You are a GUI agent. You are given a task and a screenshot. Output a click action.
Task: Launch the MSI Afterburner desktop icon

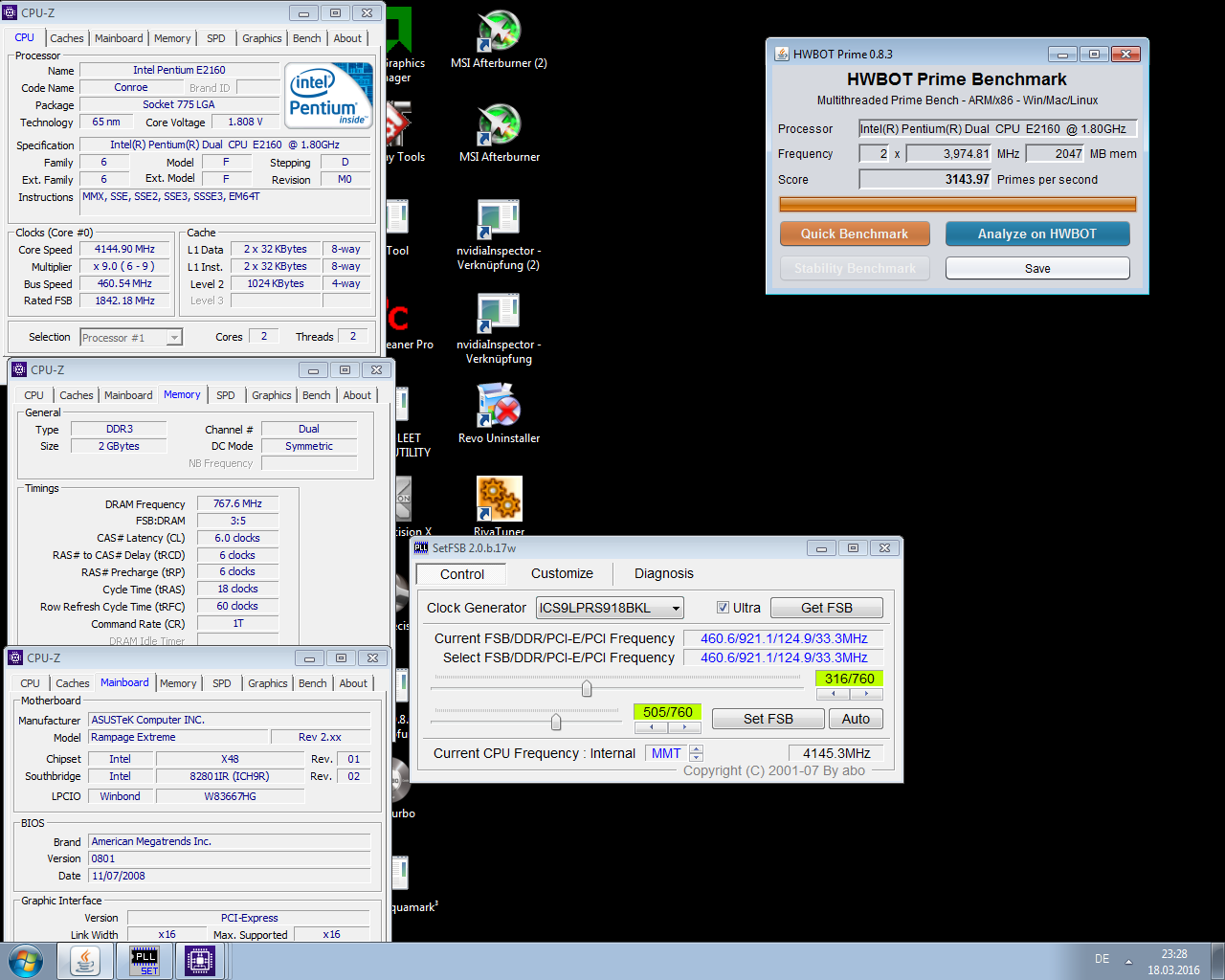[499, 134]
